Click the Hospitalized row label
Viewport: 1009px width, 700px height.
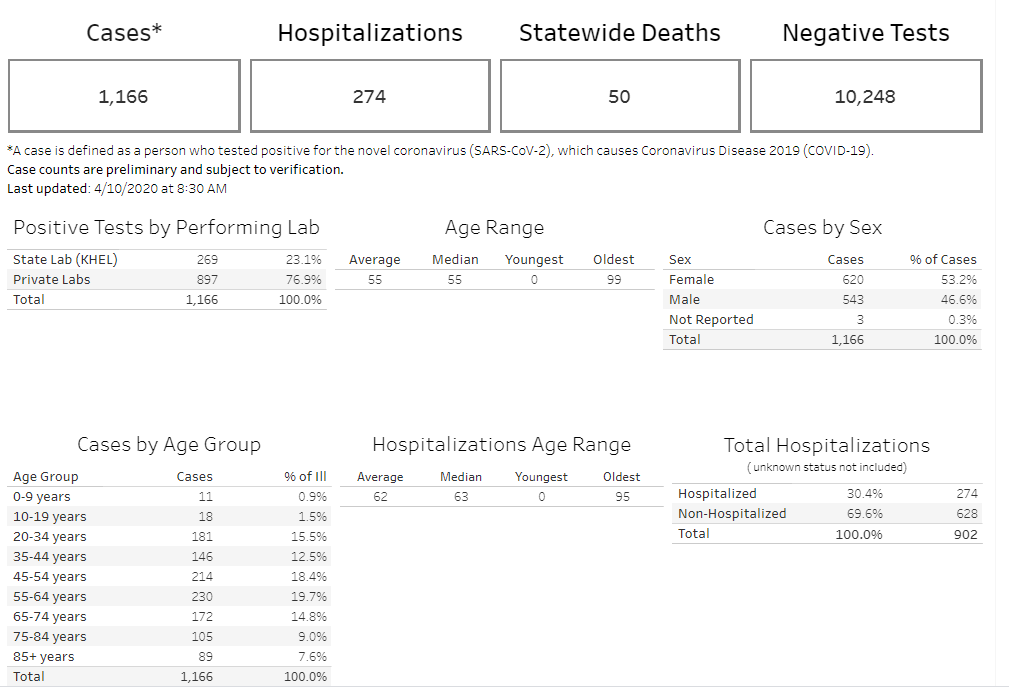717,493
